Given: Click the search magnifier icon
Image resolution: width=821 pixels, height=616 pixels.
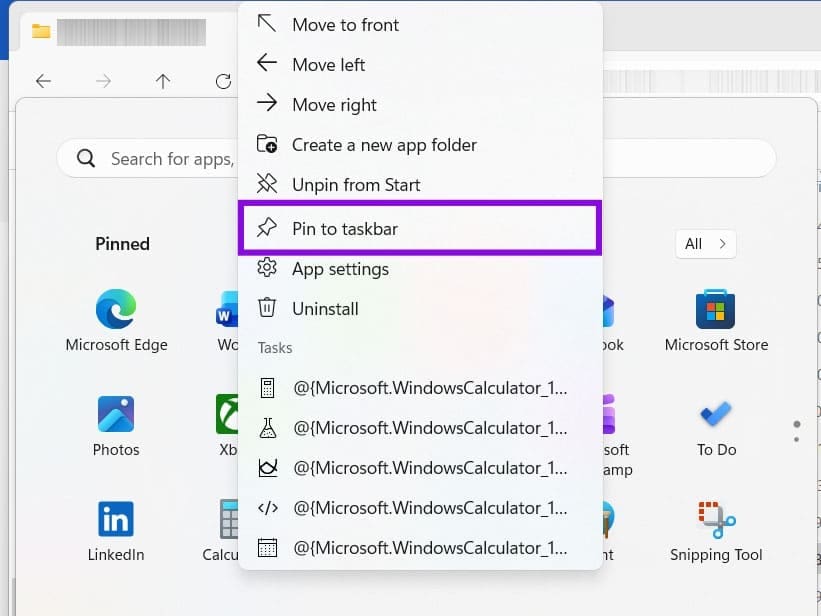Looking at the screenshot, I should (86, 158).
